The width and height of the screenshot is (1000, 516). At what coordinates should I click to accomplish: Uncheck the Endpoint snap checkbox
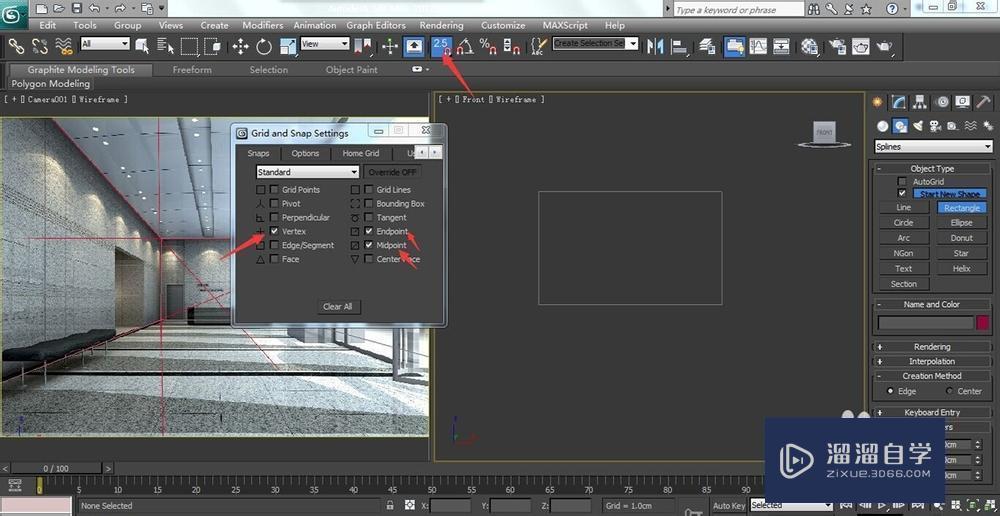[x=369, y=231]
